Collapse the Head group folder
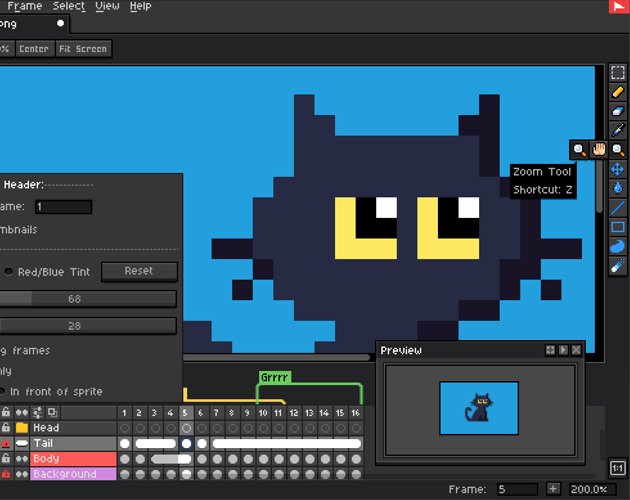Image resolution: width=630 pixels, height=500 pixels. click(22, 428)
